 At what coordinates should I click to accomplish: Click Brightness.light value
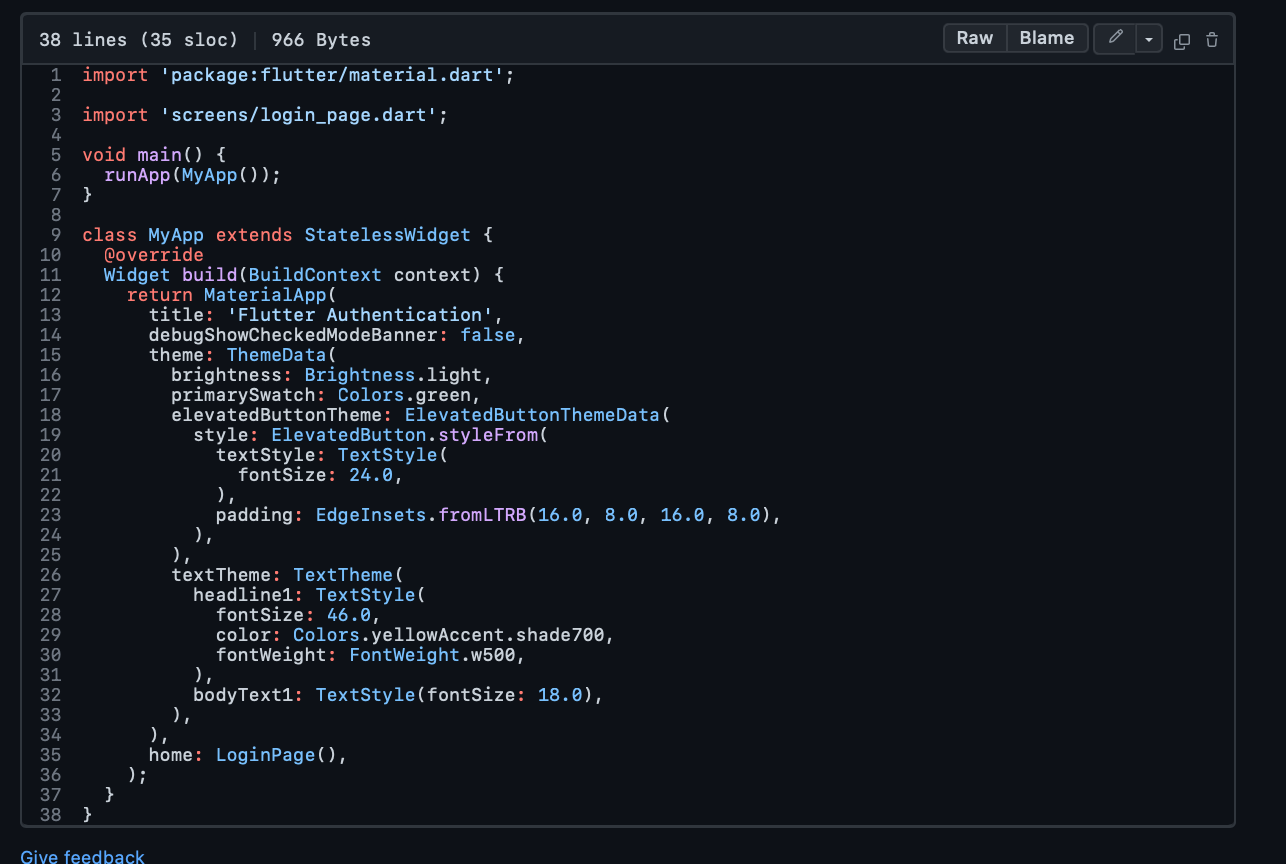(x=393, y=375)
